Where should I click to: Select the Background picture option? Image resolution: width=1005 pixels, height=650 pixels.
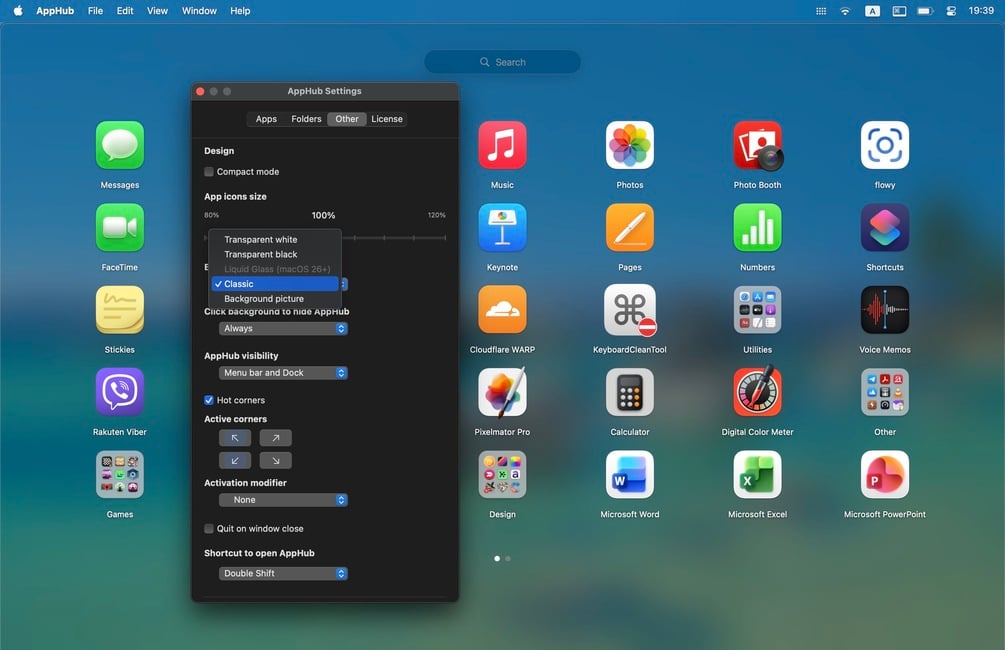click(x=275, y=299)
